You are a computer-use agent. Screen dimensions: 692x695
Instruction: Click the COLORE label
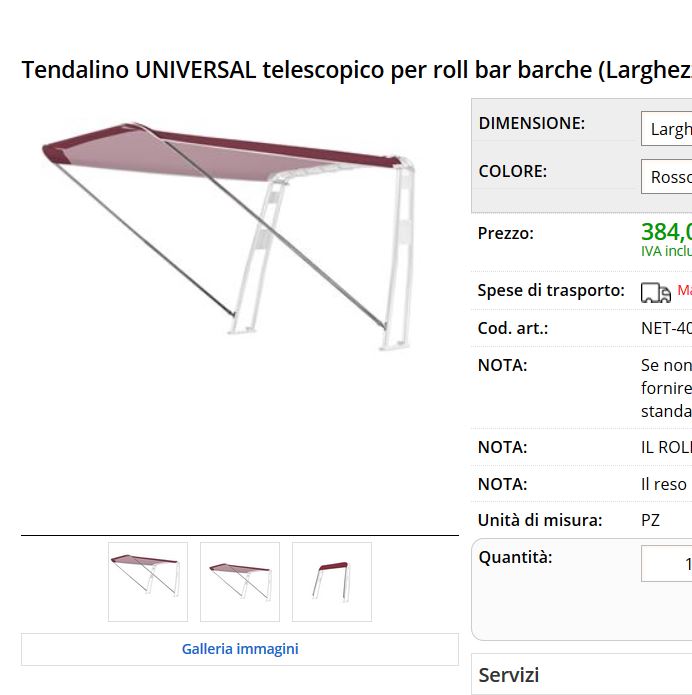coord(512,171)
